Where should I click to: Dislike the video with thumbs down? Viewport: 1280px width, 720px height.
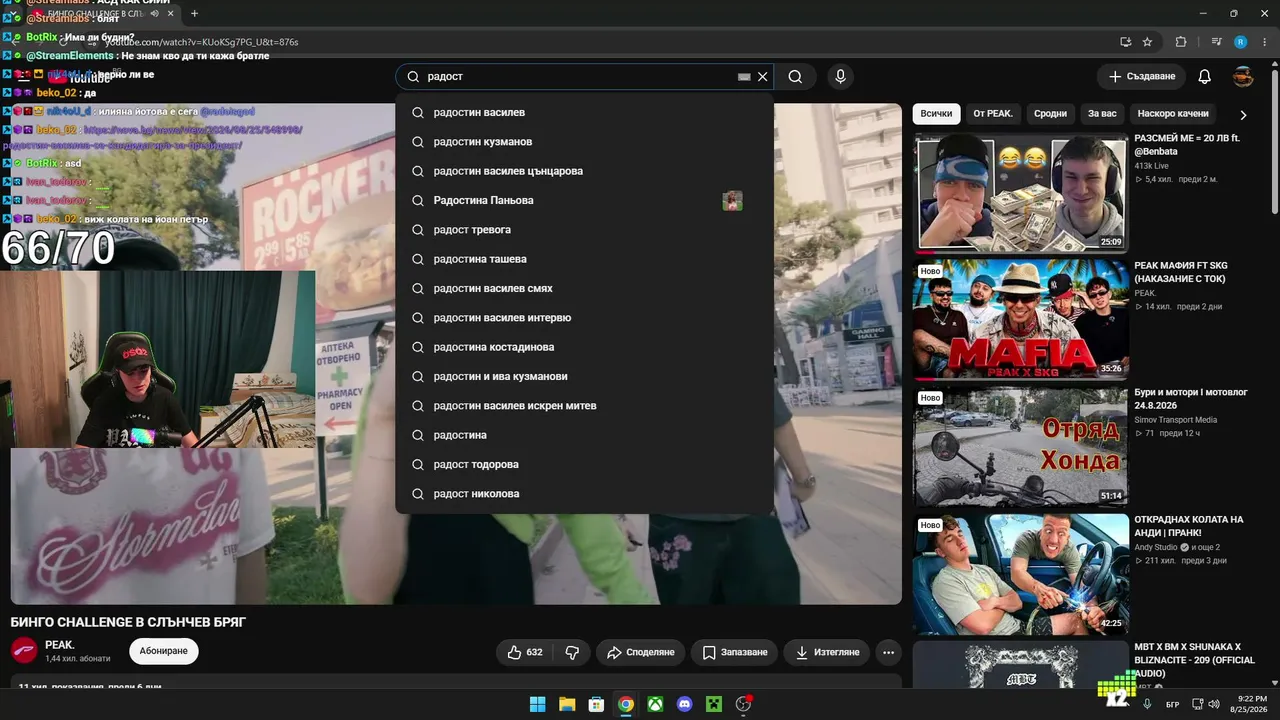click(x=572, y=652)
